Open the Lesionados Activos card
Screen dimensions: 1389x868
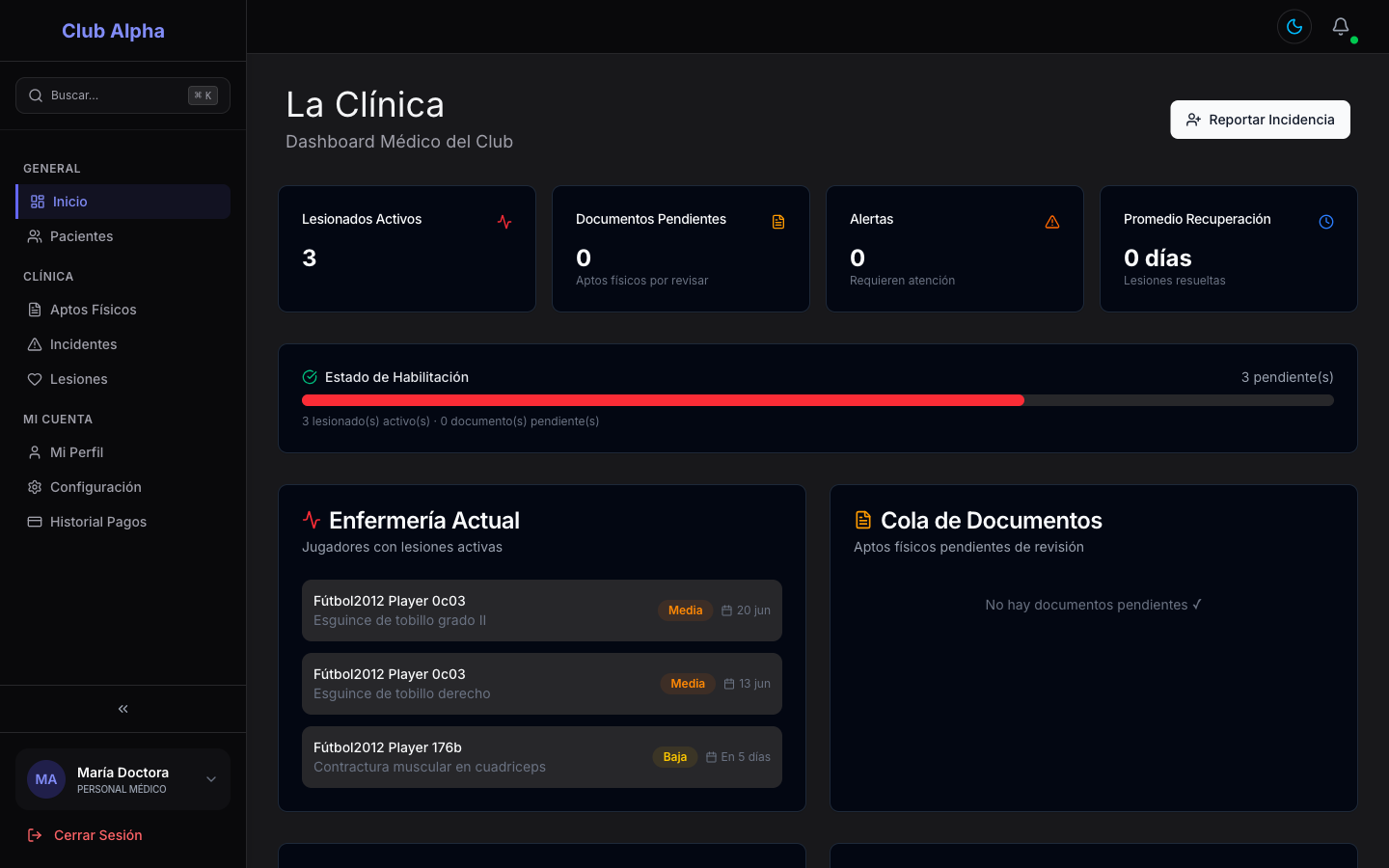[407, 249]
